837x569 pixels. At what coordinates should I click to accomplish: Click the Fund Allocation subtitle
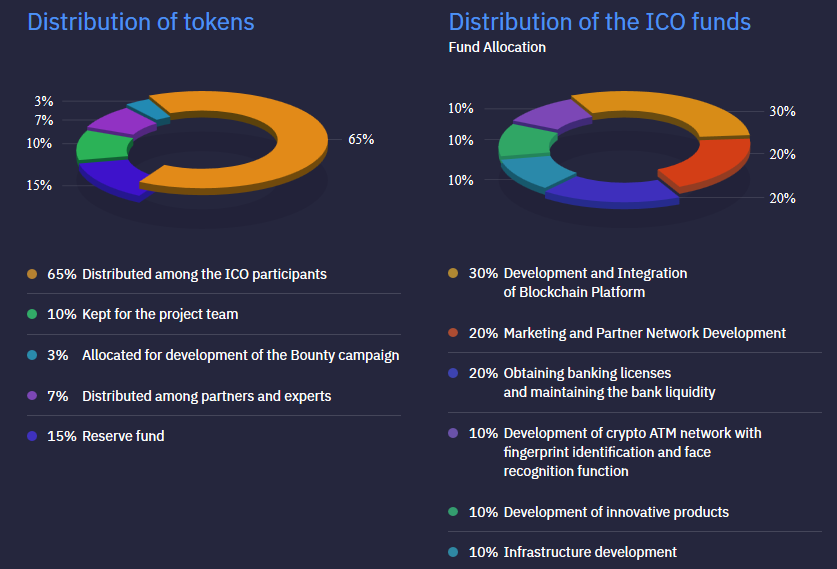pos(497,47)
